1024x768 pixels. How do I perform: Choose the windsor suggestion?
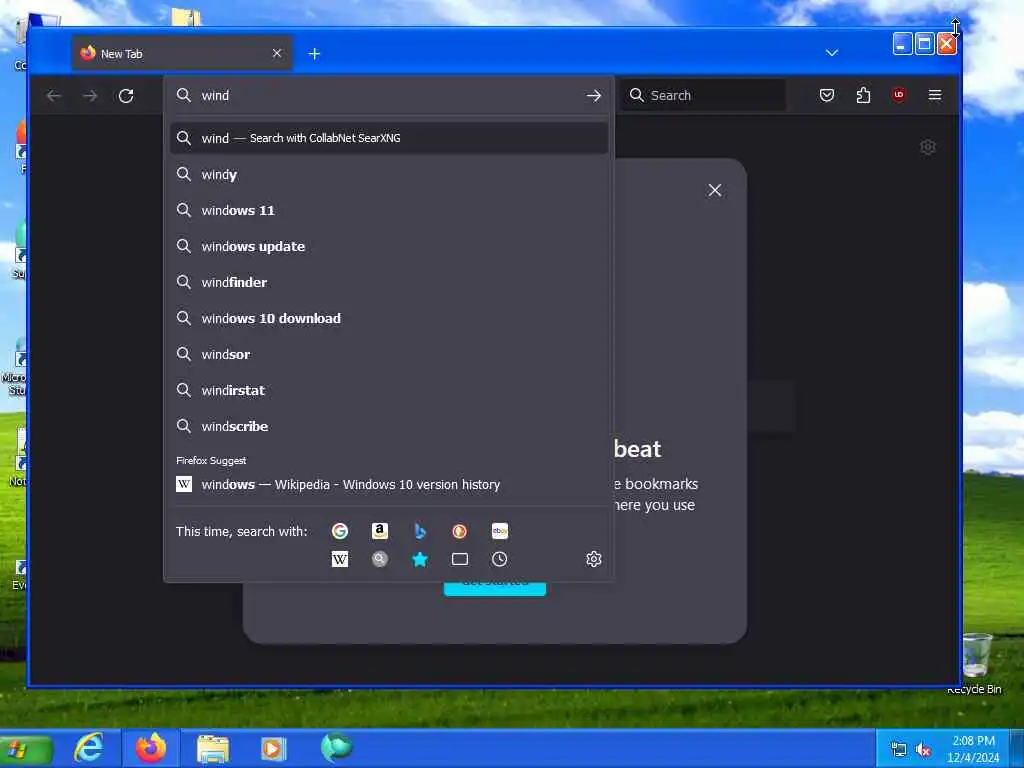(x=389, y=354)
